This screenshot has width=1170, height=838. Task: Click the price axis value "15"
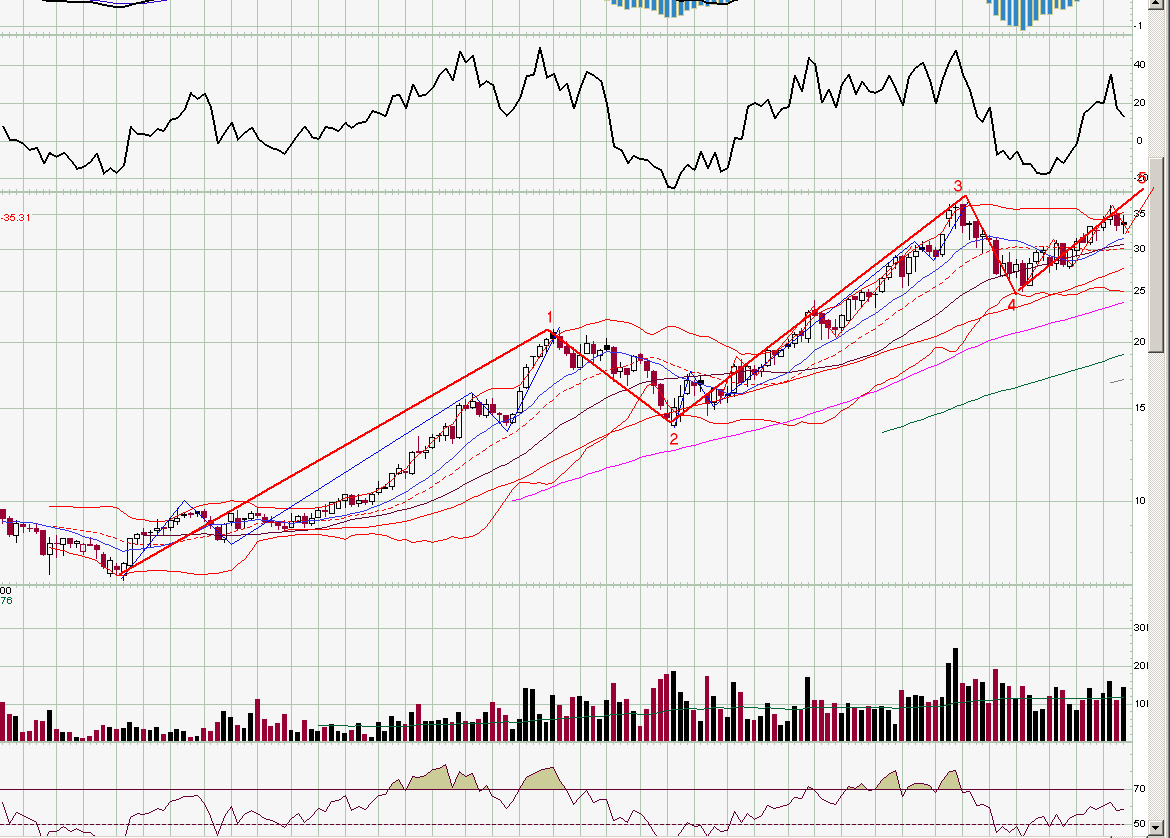click(x=1139, y=407)
